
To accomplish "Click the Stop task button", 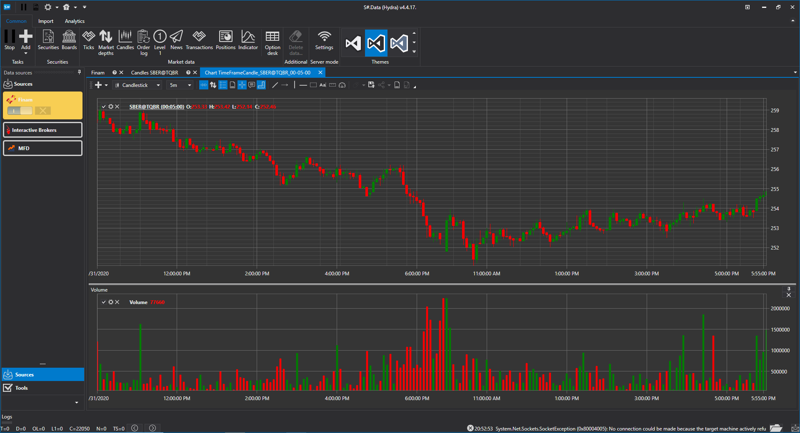I will (x=9, y=40).
